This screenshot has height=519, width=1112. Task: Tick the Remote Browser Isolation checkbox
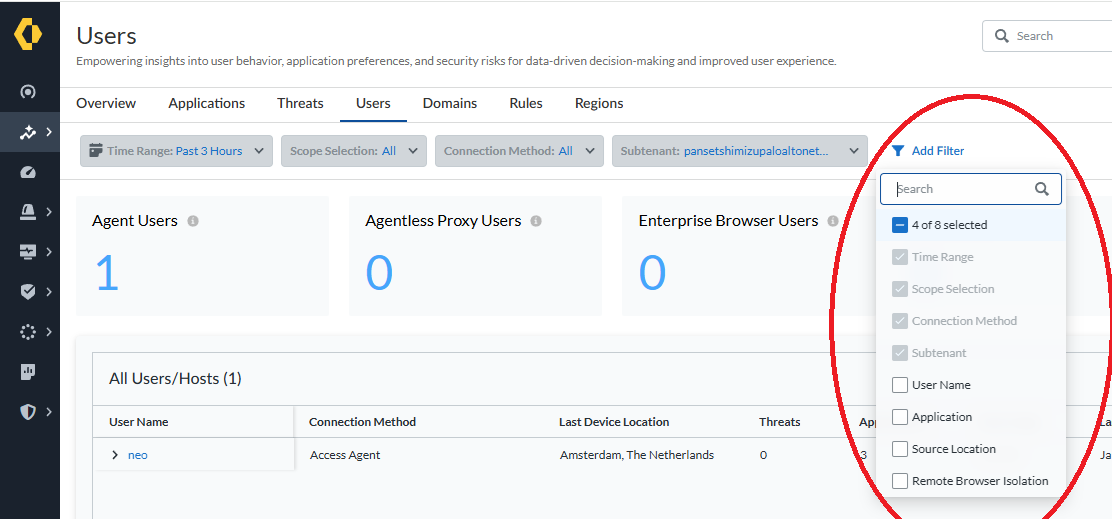point(900,481)
